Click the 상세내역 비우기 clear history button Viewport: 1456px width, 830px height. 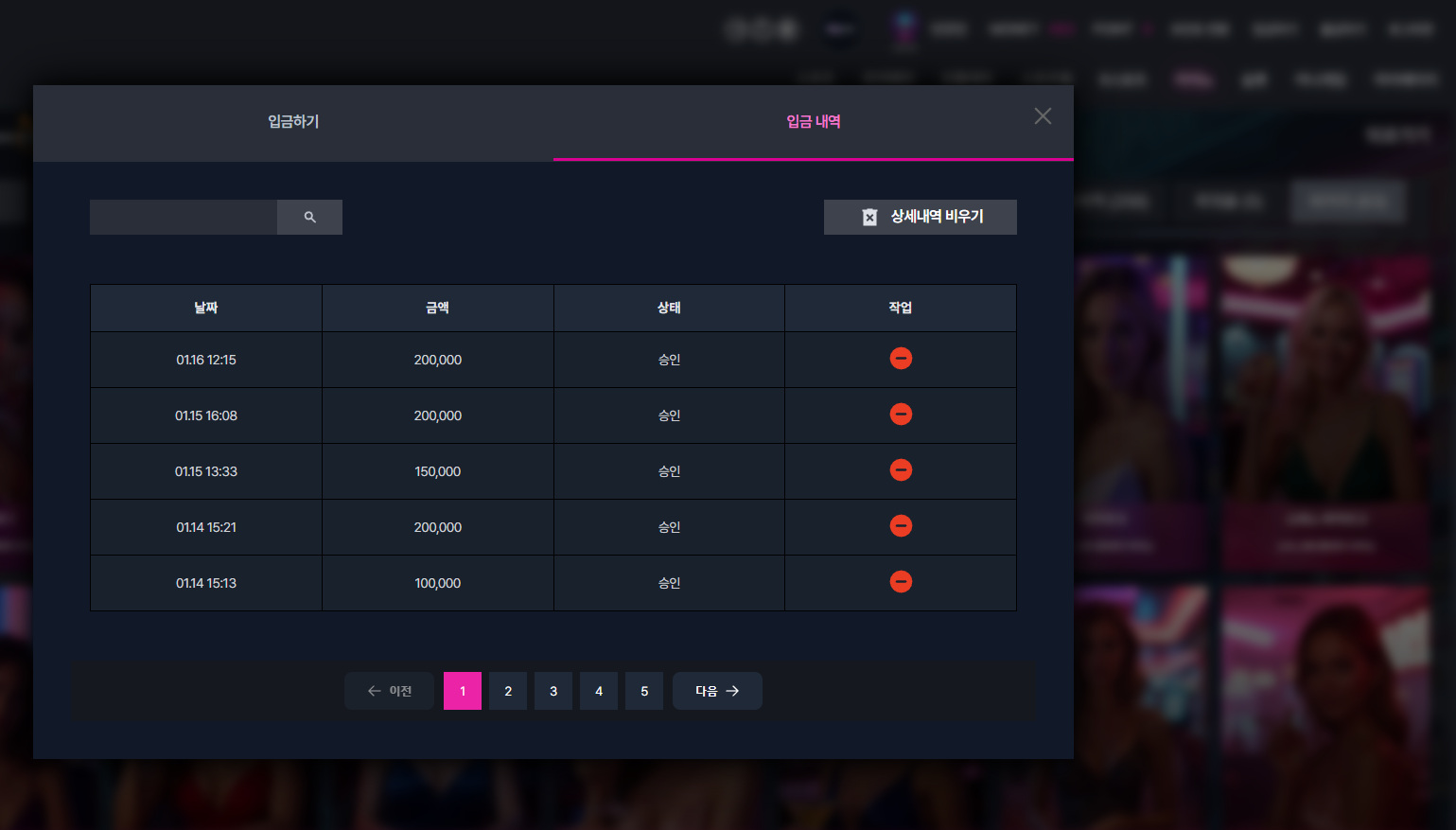point(921,217)
